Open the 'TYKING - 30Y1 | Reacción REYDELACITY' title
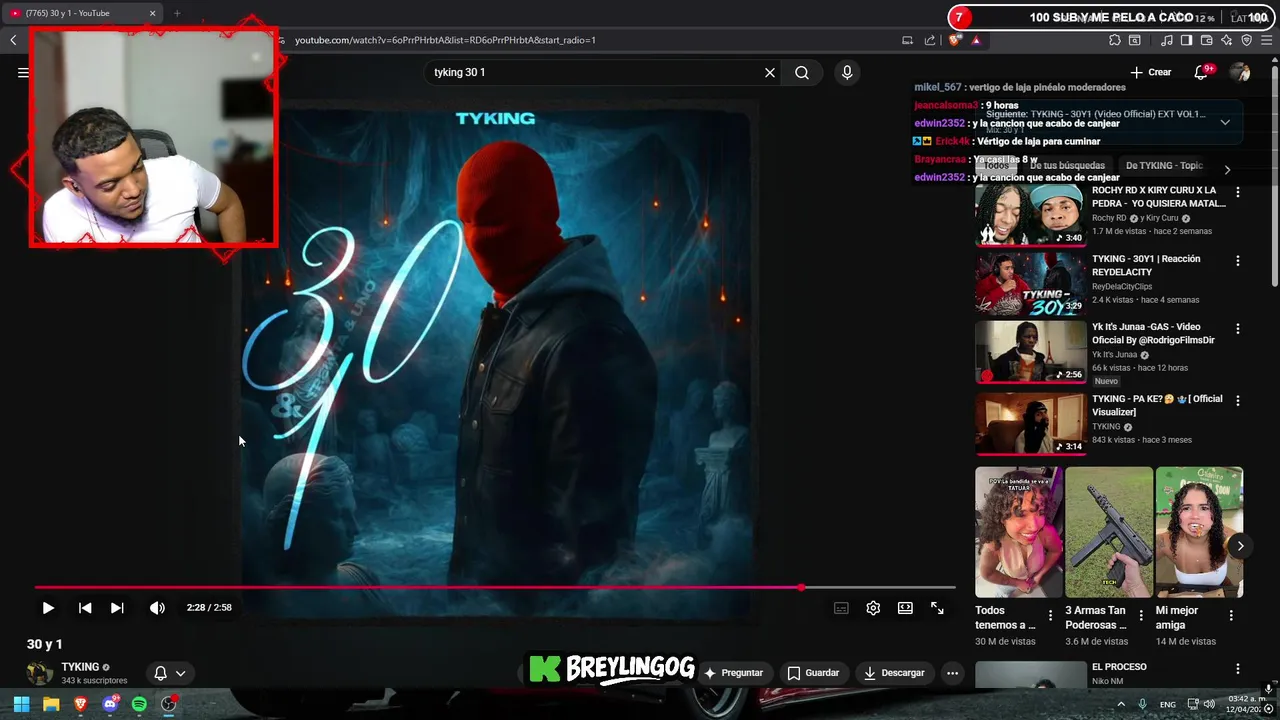Viewport: 1280px width, 720px height. 1146,265
